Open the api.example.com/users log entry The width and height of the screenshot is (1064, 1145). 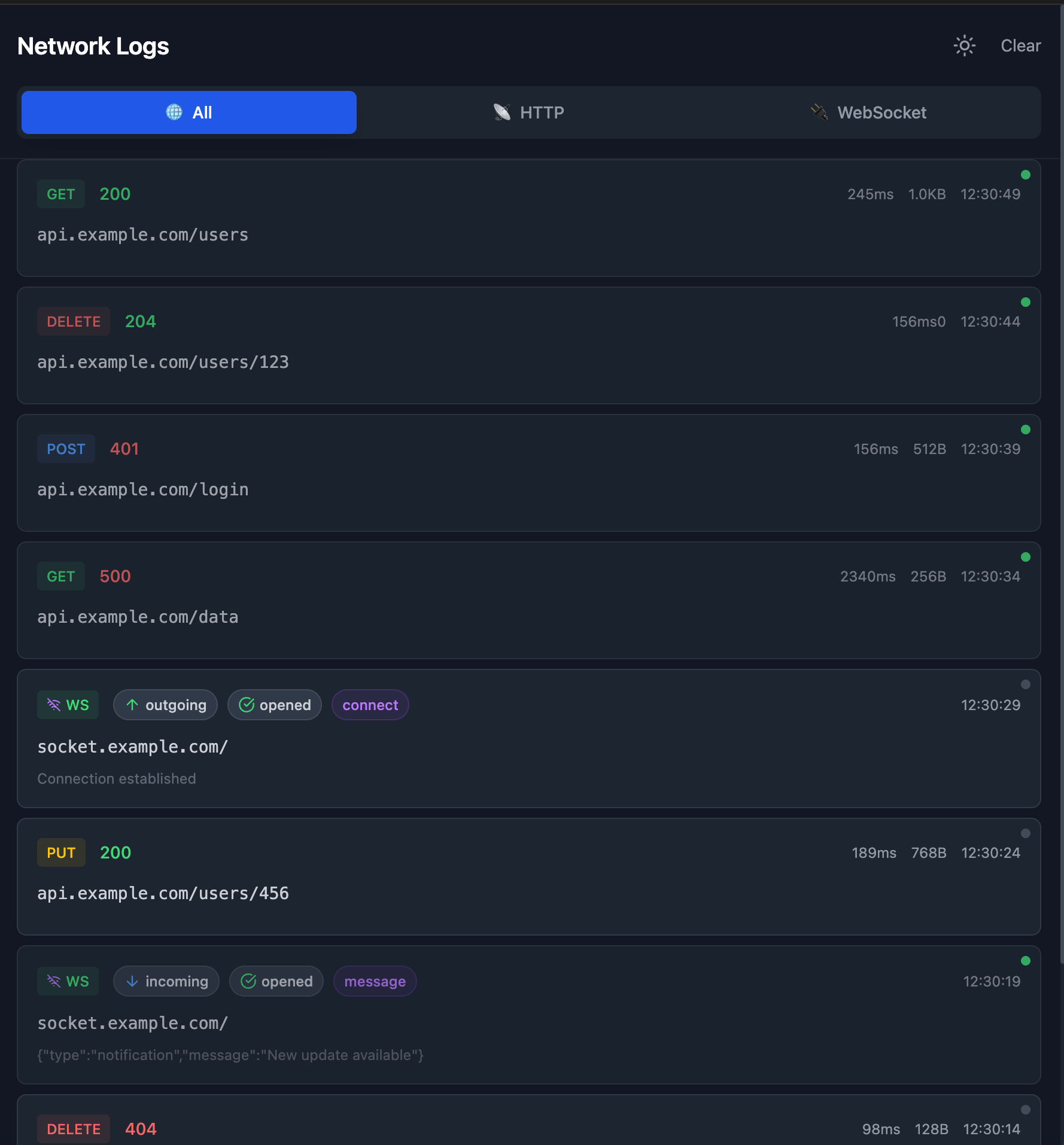point(529,218)
